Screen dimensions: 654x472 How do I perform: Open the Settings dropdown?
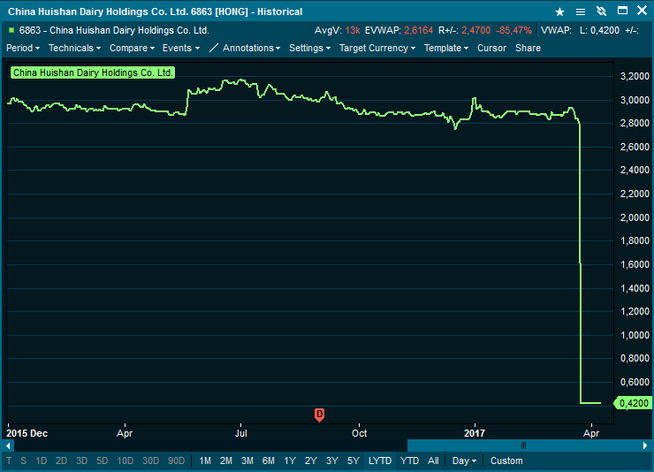click(x=309, y=48)
